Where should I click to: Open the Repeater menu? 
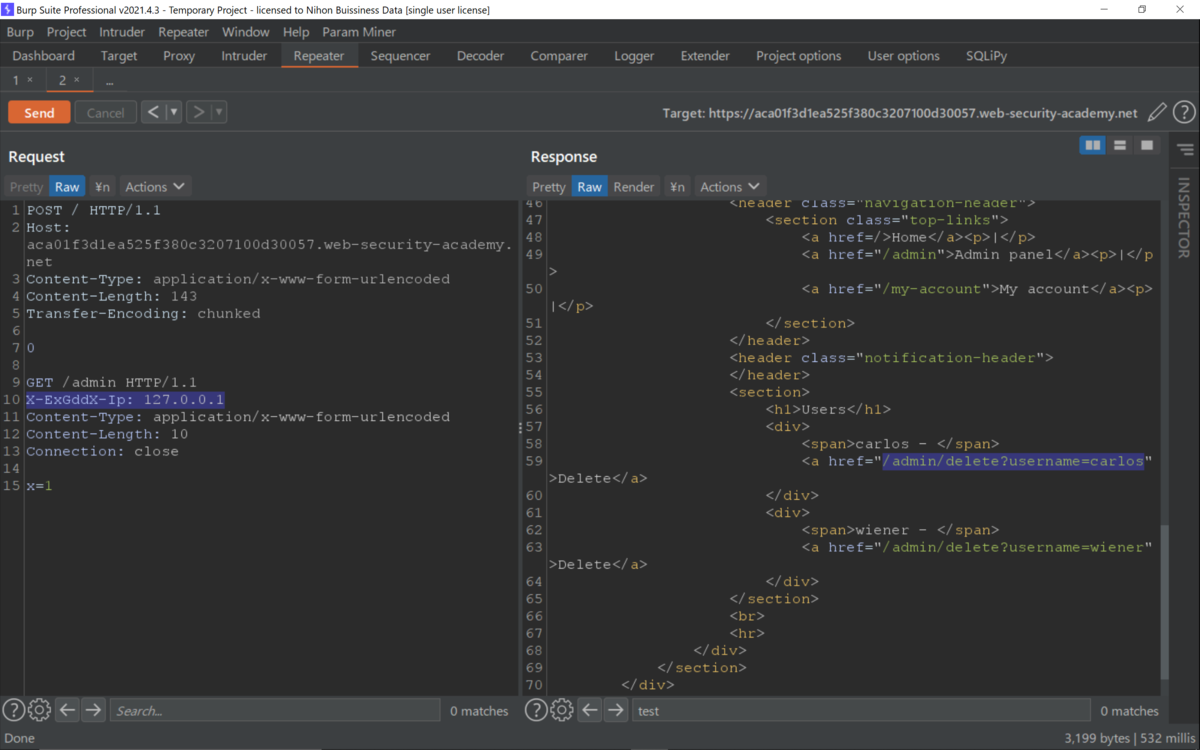pyautogui.click(x=184, y=32)
